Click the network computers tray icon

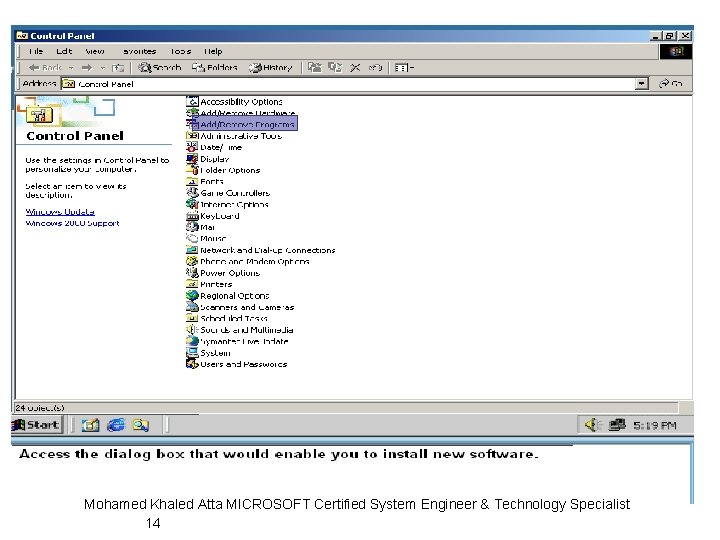[x=617, y=425]
